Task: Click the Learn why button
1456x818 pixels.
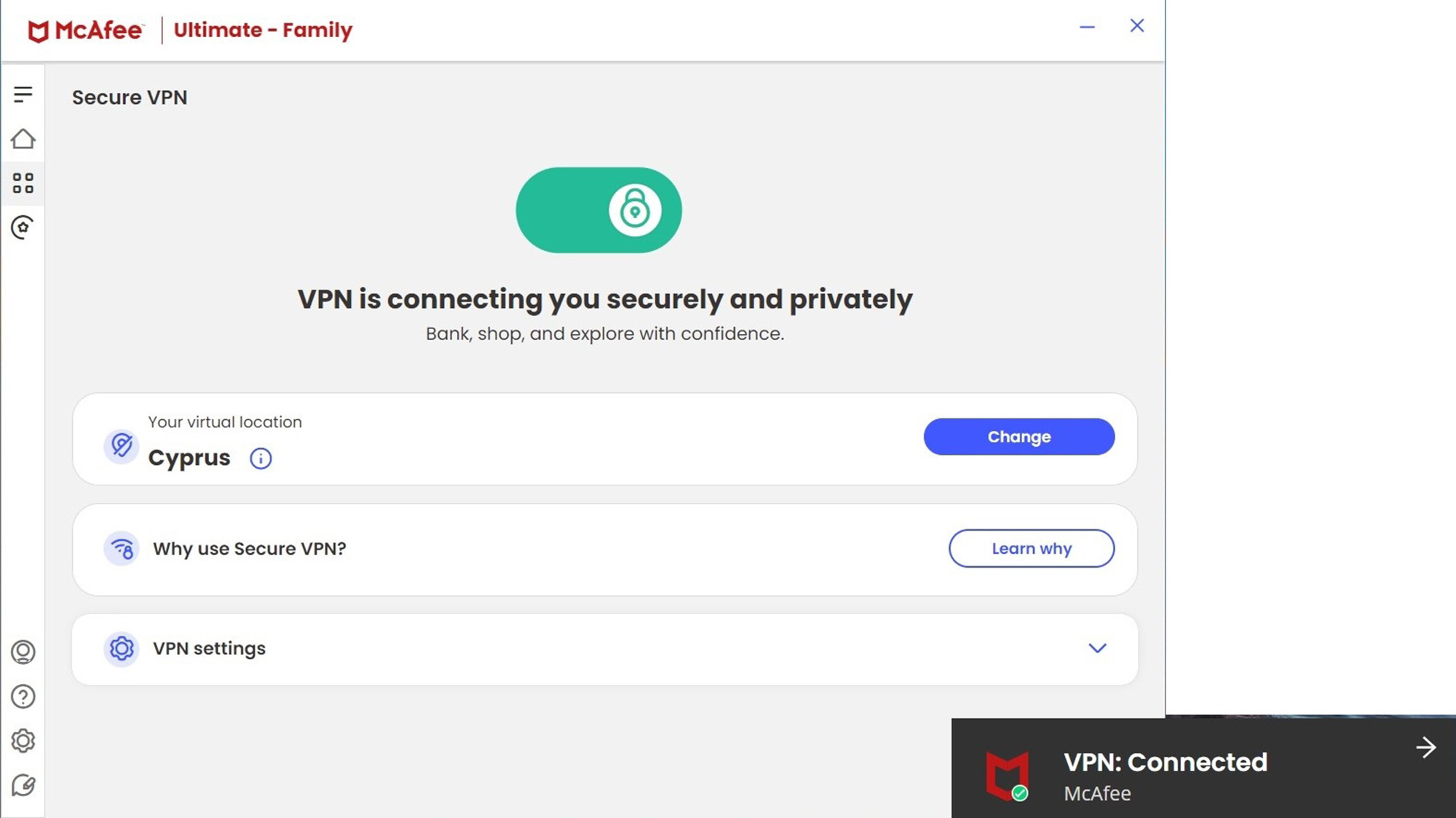Action: 1031,549
